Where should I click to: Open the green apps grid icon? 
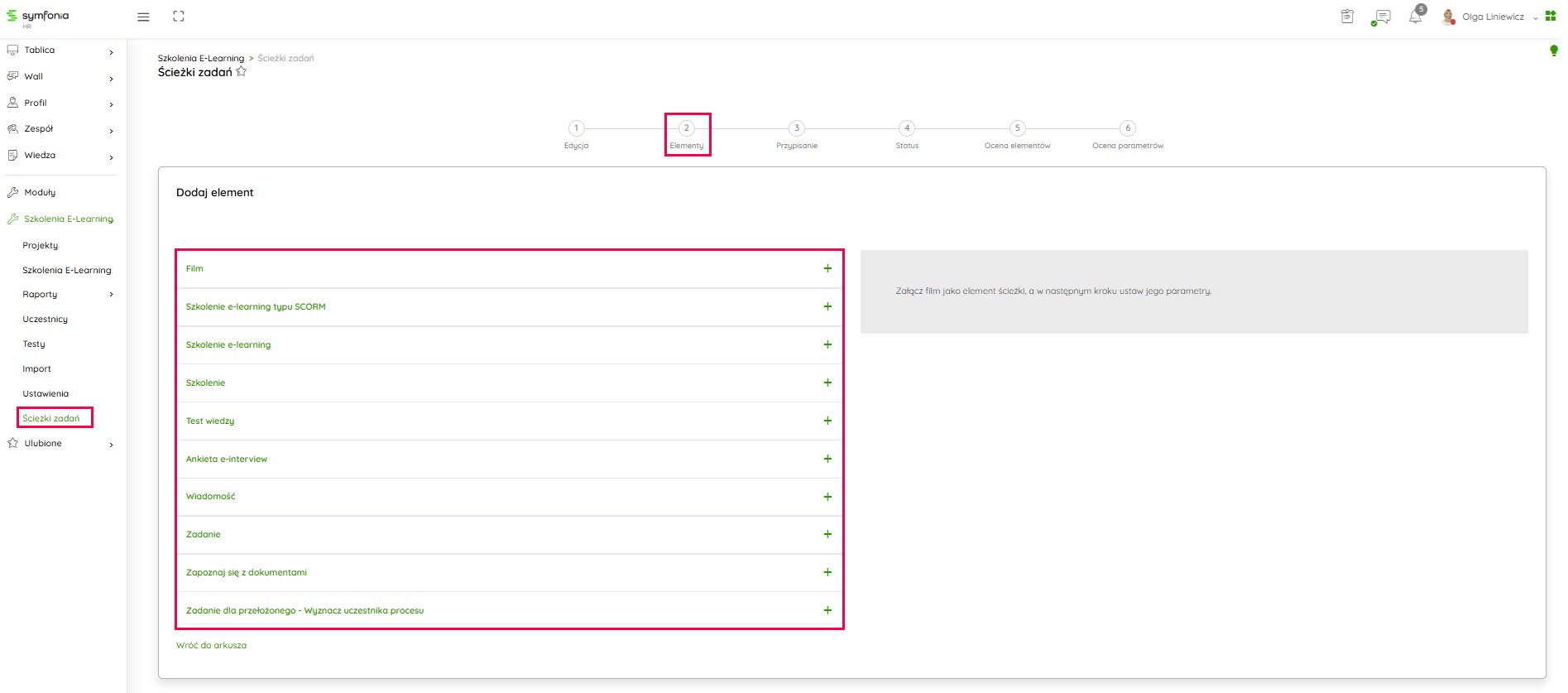(1551, 16)
